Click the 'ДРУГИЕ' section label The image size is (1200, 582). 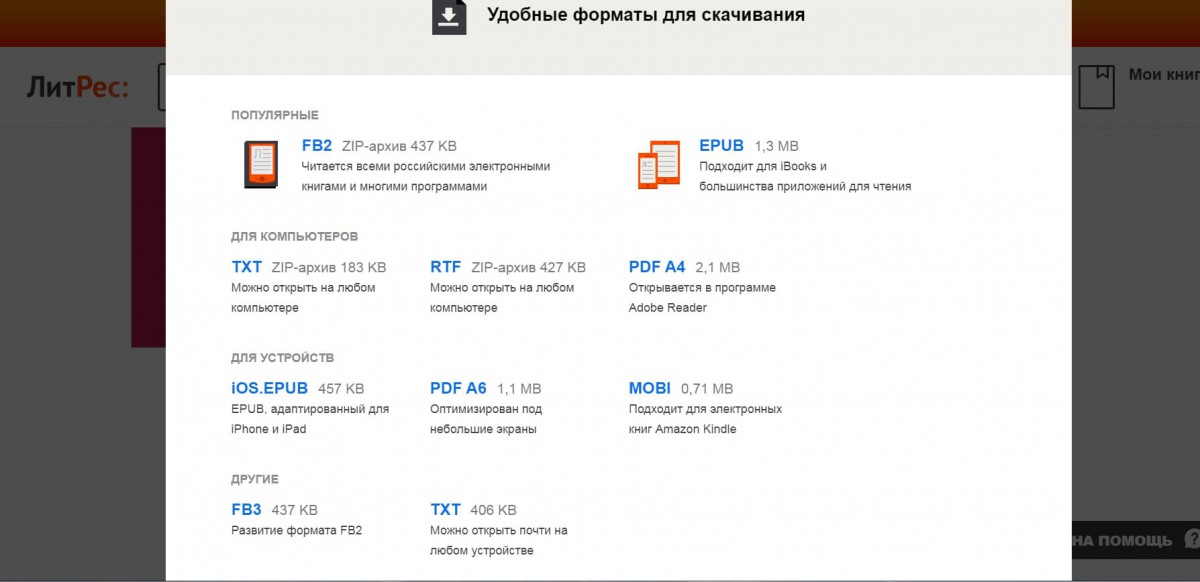click(x=255, y=479)
